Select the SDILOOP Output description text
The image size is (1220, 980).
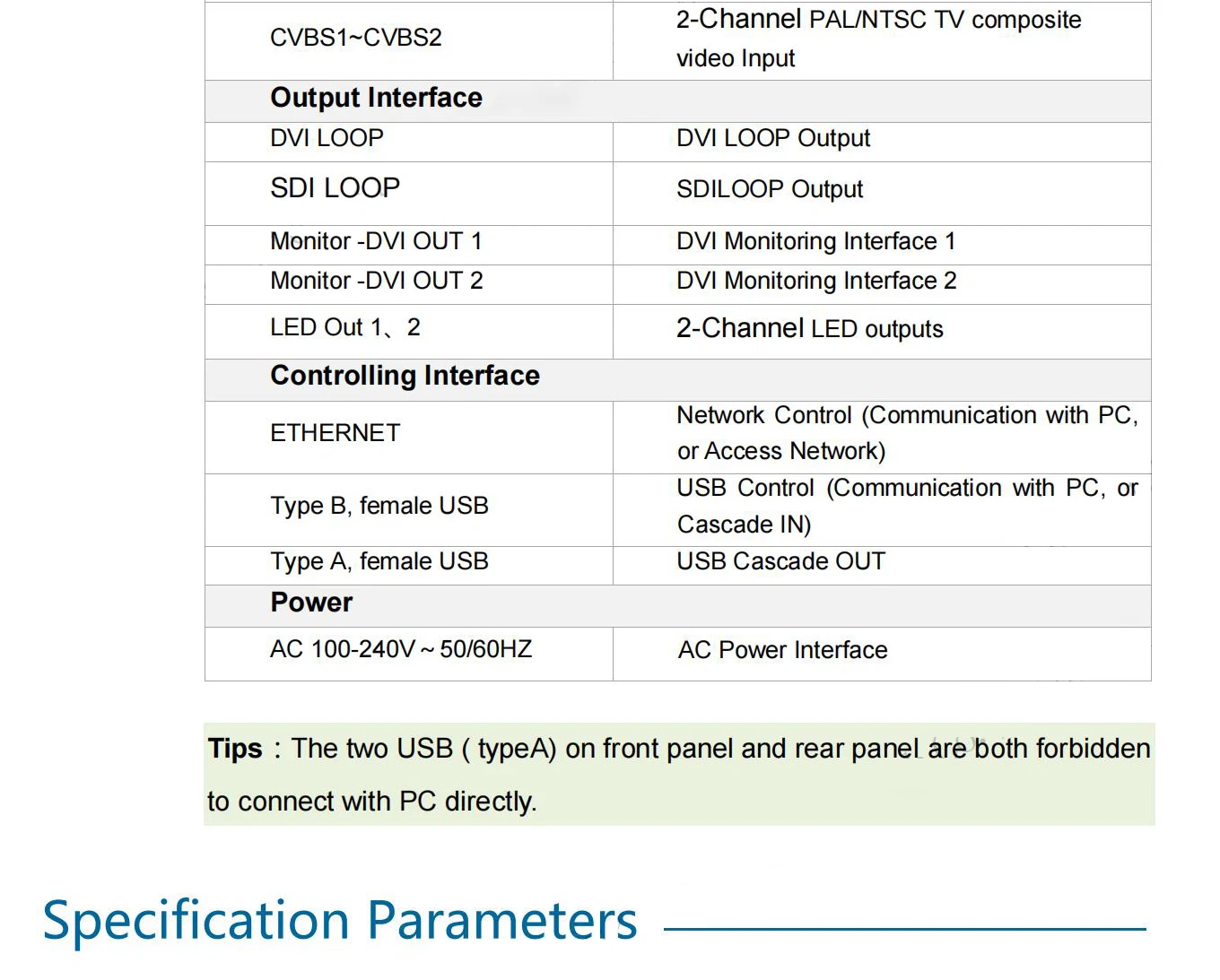(x=770, y=189)
